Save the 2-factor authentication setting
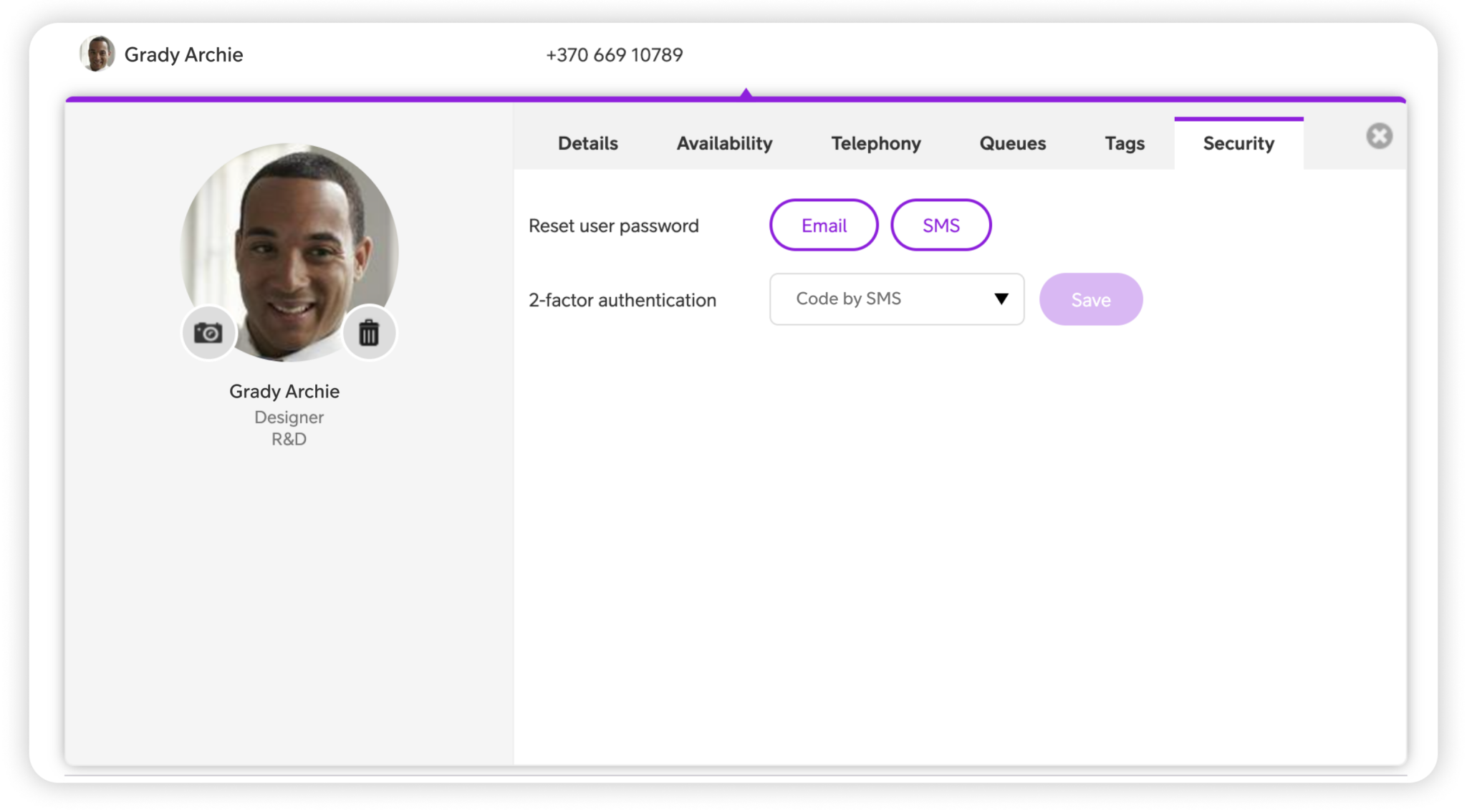 point(1090,299)
